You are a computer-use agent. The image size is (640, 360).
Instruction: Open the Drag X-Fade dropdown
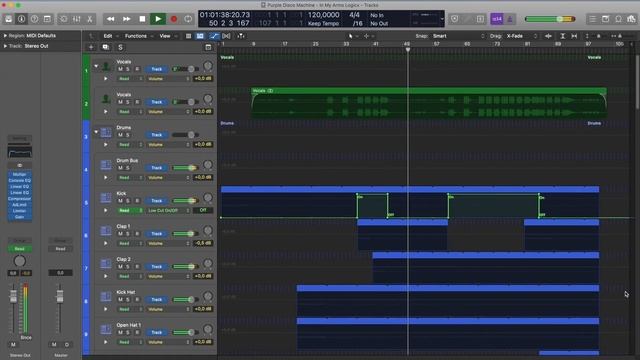click(x=522, y=36)
